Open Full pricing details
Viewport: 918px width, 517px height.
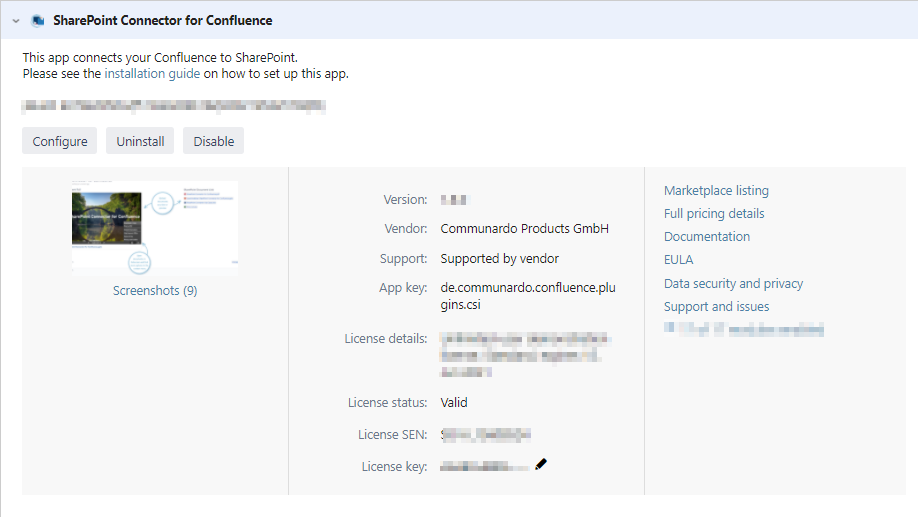[x=714, y=213]
